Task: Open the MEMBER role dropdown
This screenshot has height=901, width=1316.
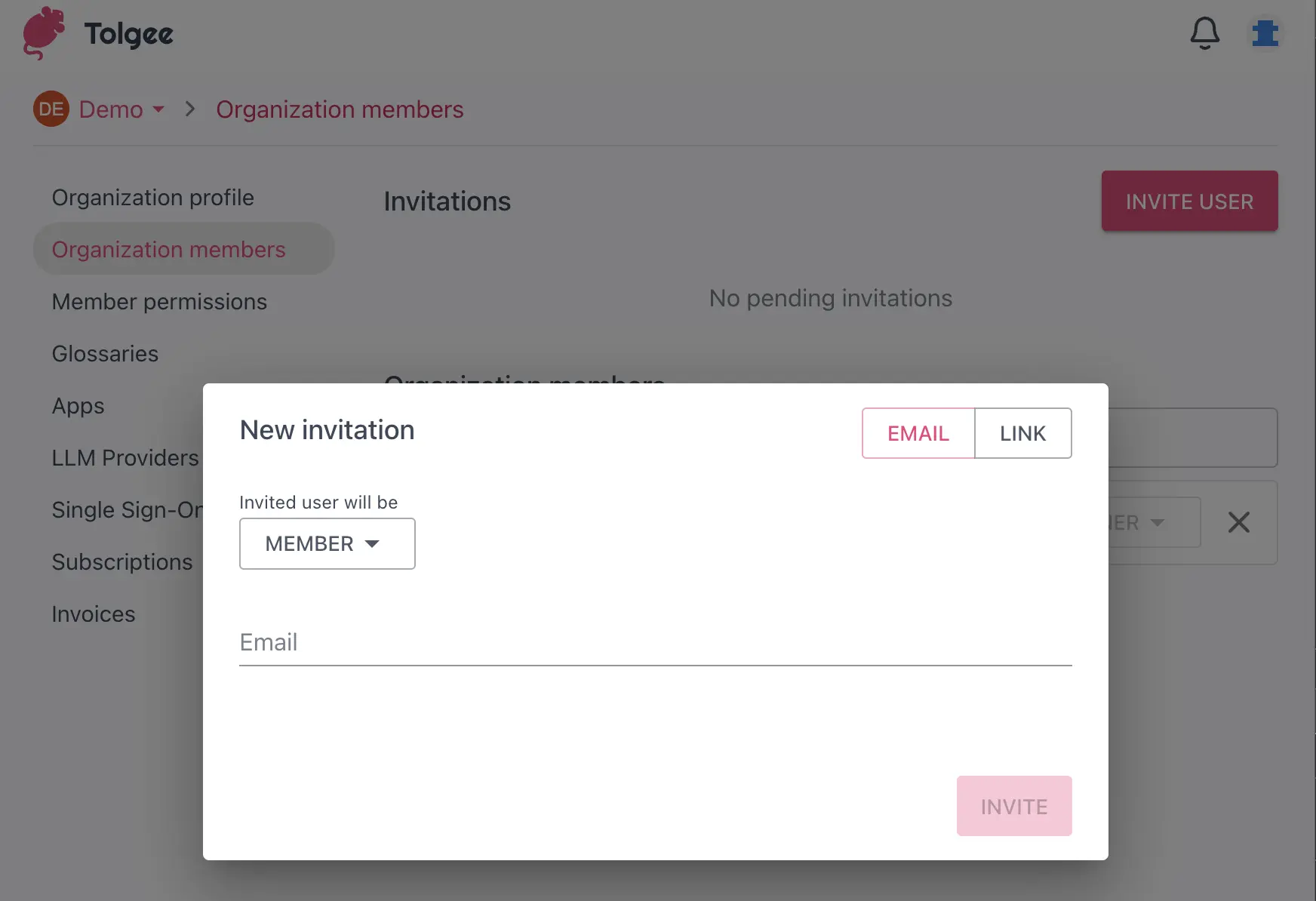Action: pyautogui.click(x=327, y=543)
